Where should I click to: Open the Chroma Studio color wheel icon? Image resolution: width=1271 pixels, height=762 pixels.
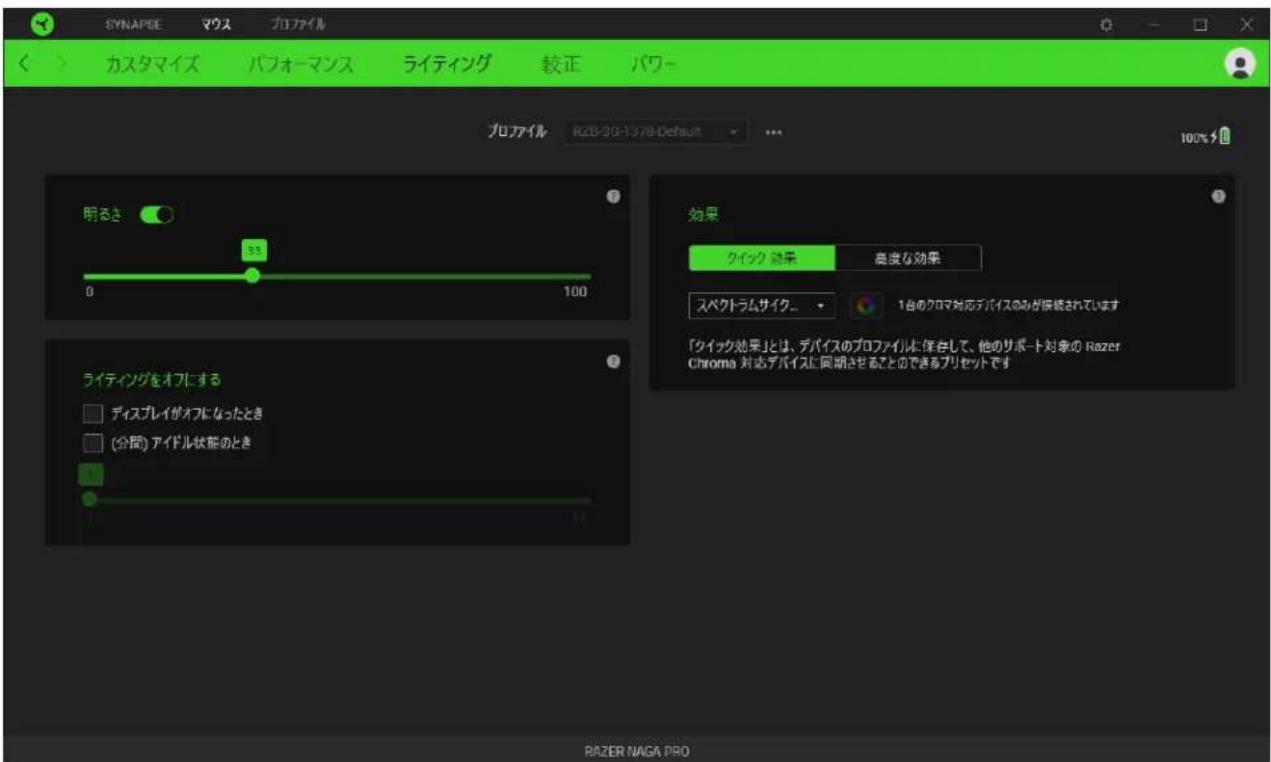click(864, 304)
